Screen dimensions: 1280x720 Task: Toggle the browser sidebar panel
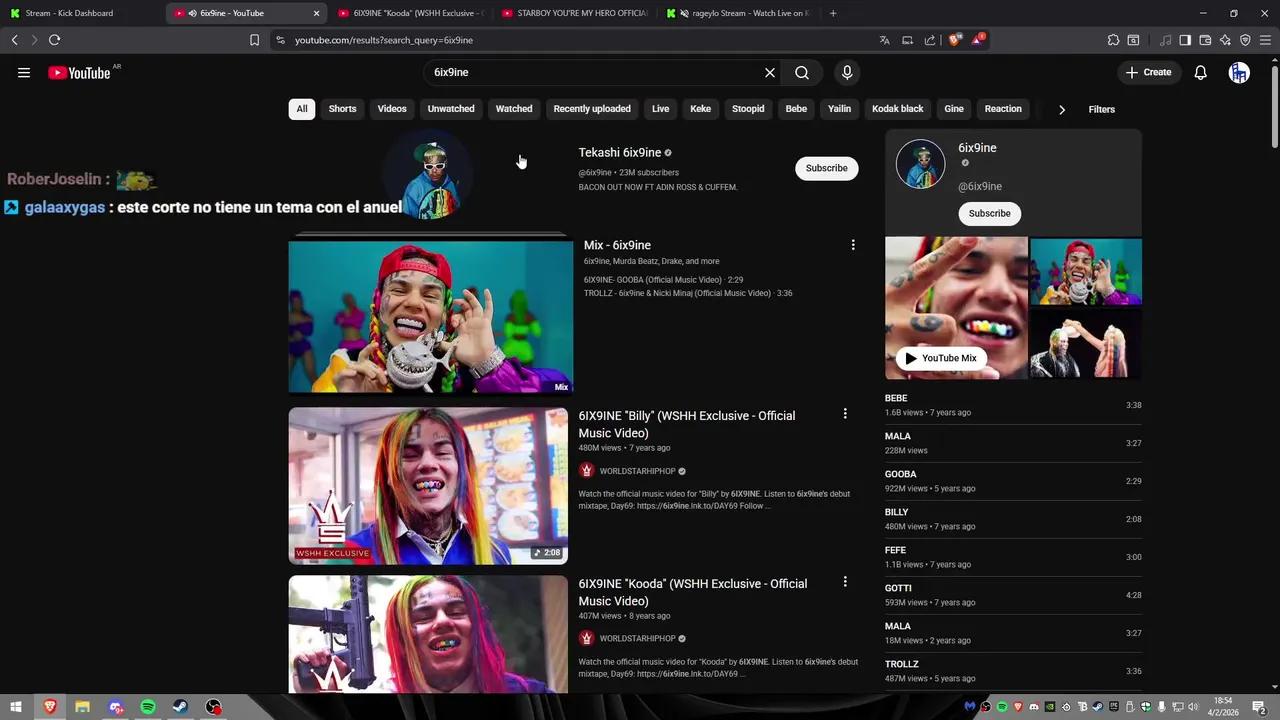click(1185, 40)
